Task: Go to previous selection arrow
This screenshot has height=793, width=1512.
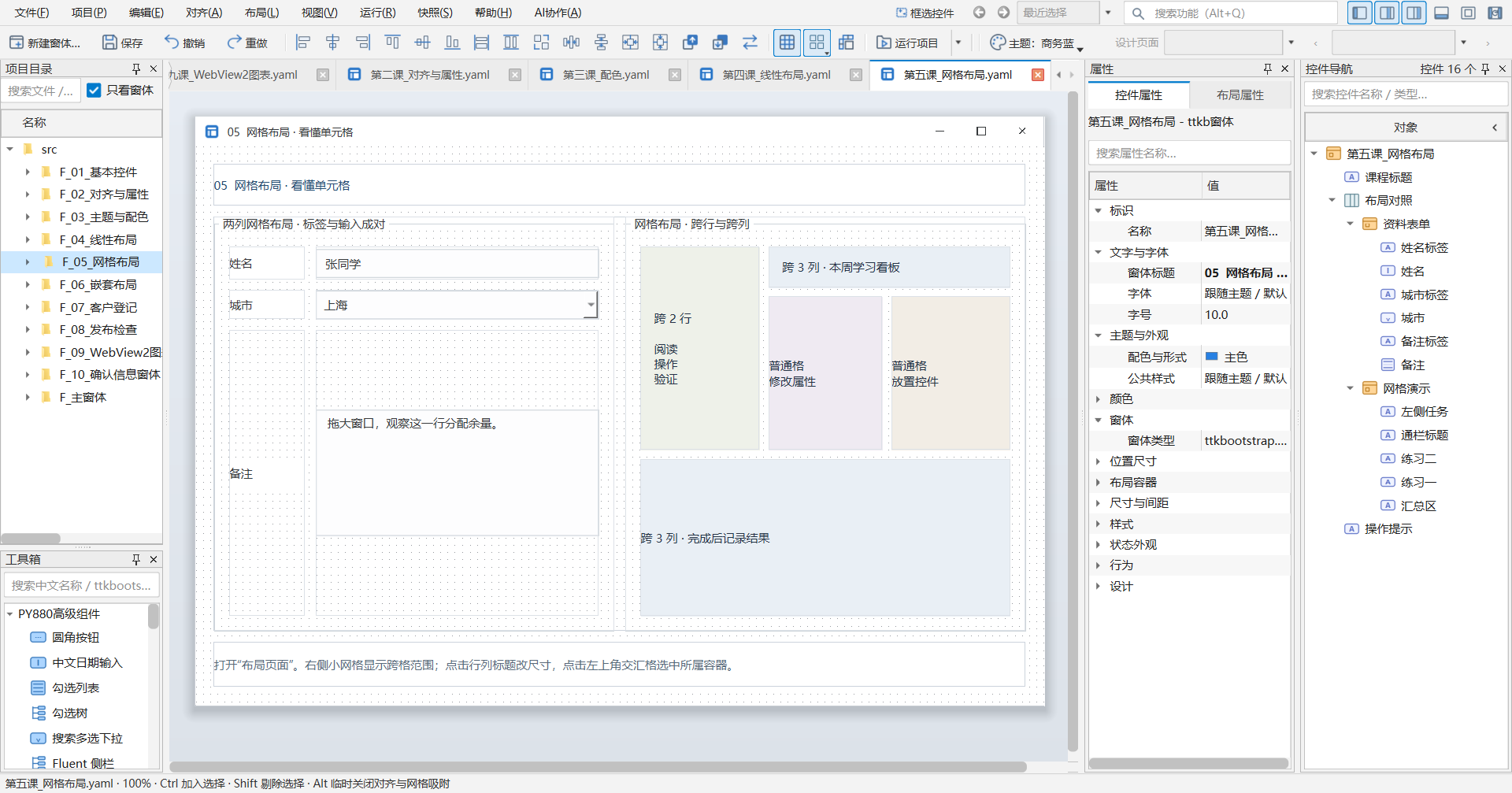Action: [x=979, y=13]
